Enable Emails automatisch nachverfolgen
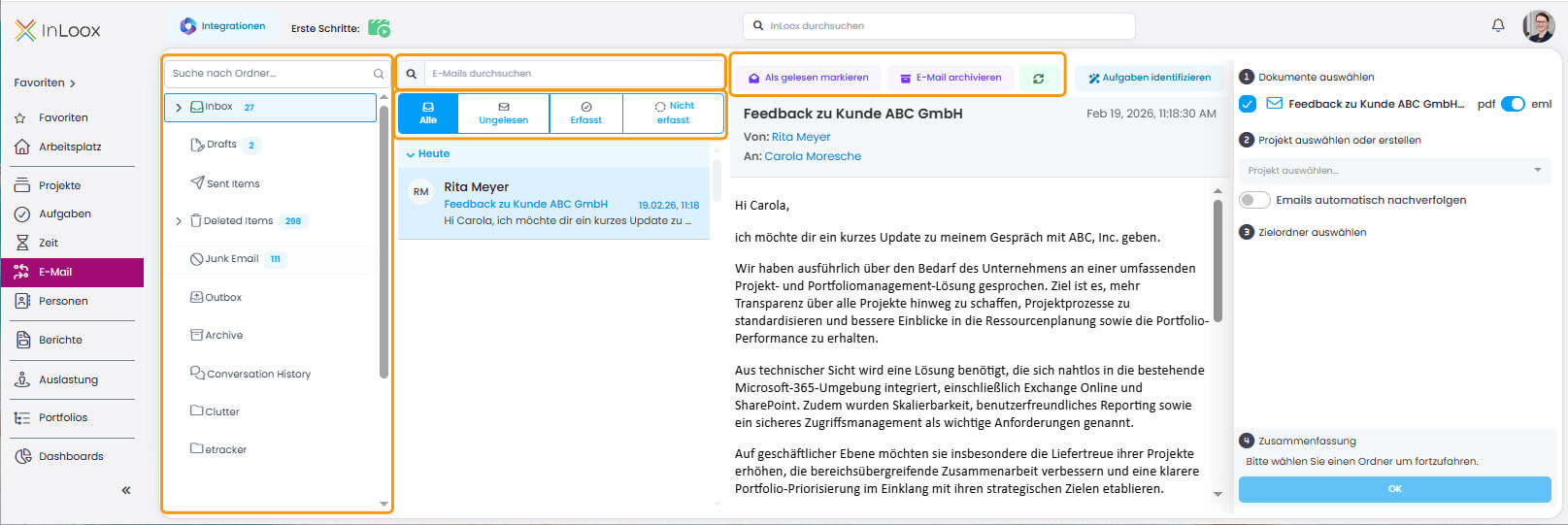 (1254, 200)
